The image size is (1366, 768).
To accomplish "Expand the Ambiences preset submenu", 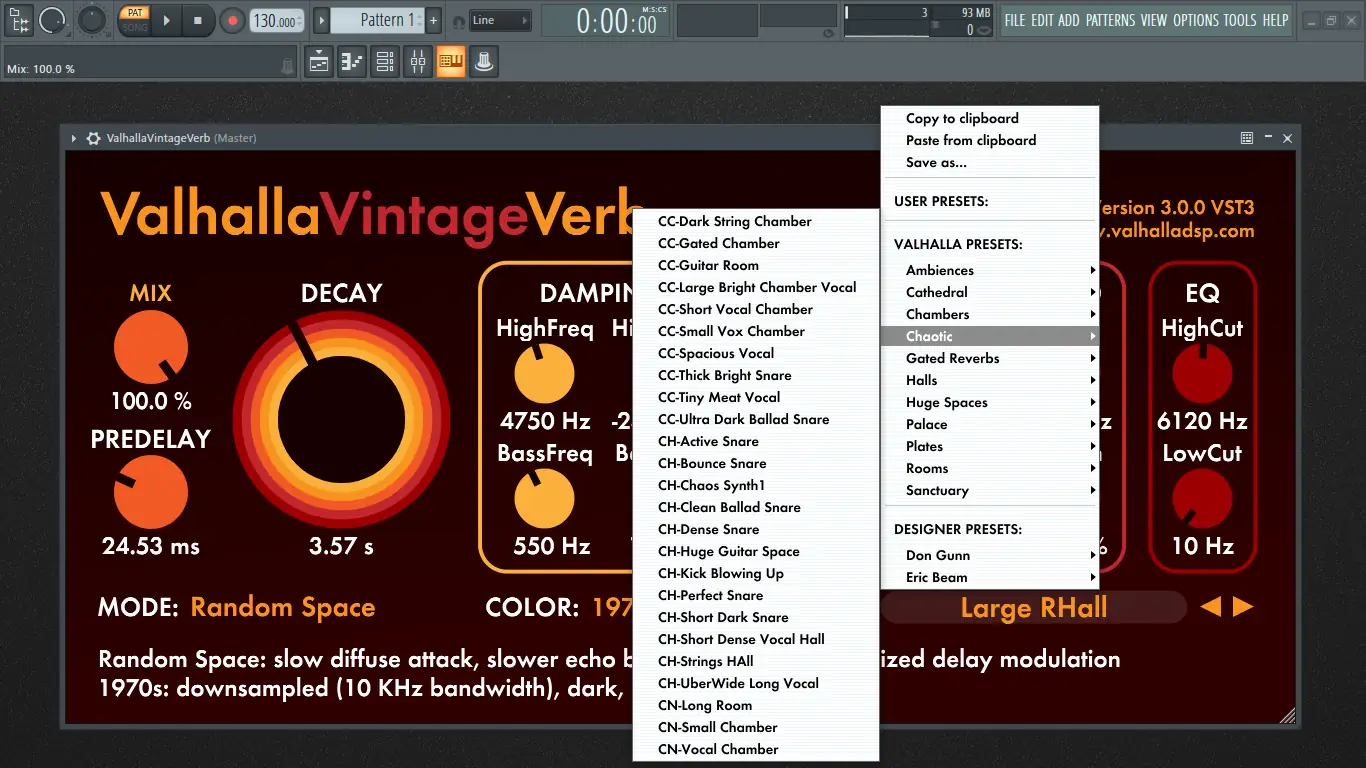I will pyautogui.click(x=990, y=270).
